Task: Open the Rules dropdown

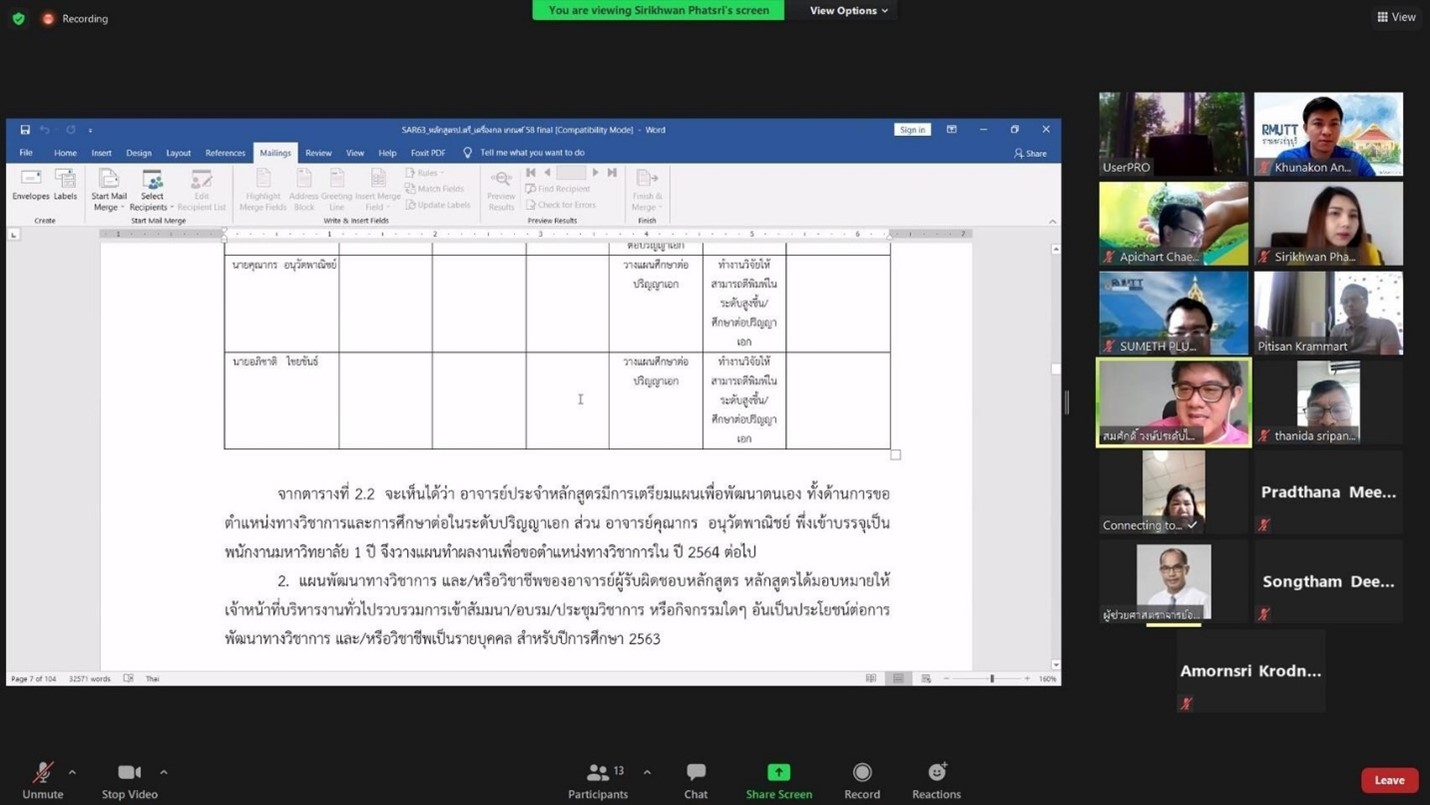Action: click(426, 173)
